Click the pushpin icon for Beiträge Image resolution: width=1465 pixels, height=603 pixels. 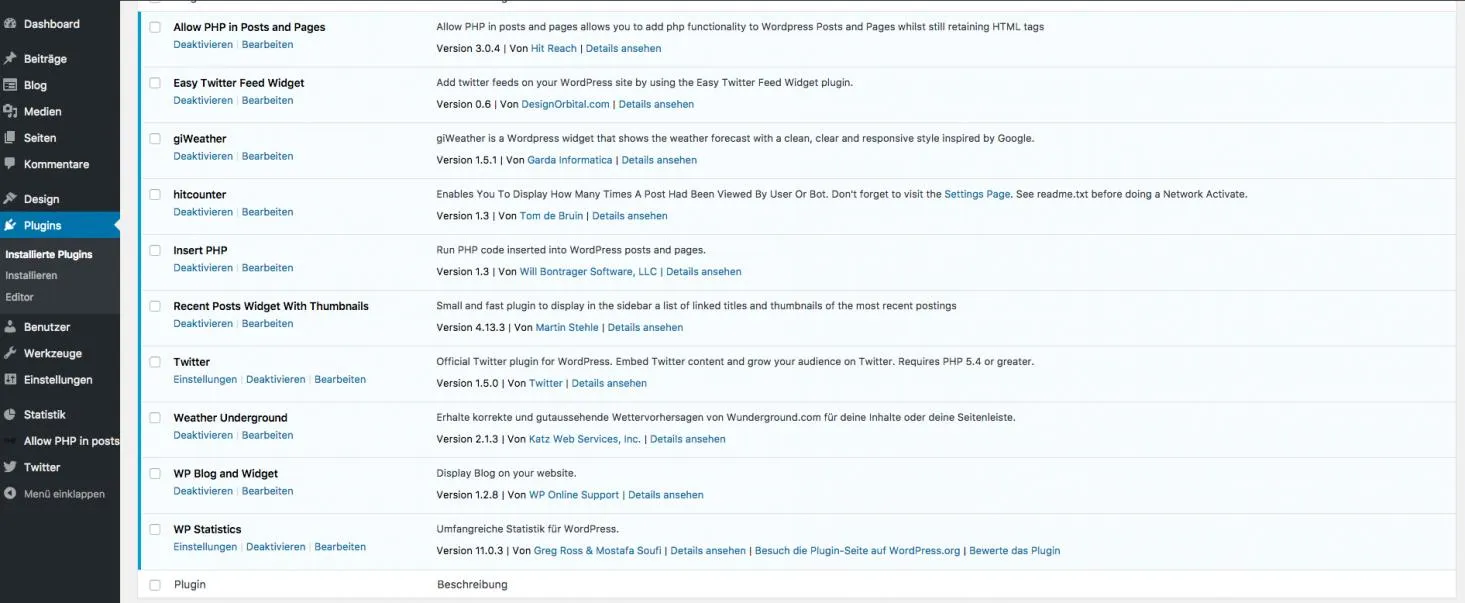click(10, 58)
